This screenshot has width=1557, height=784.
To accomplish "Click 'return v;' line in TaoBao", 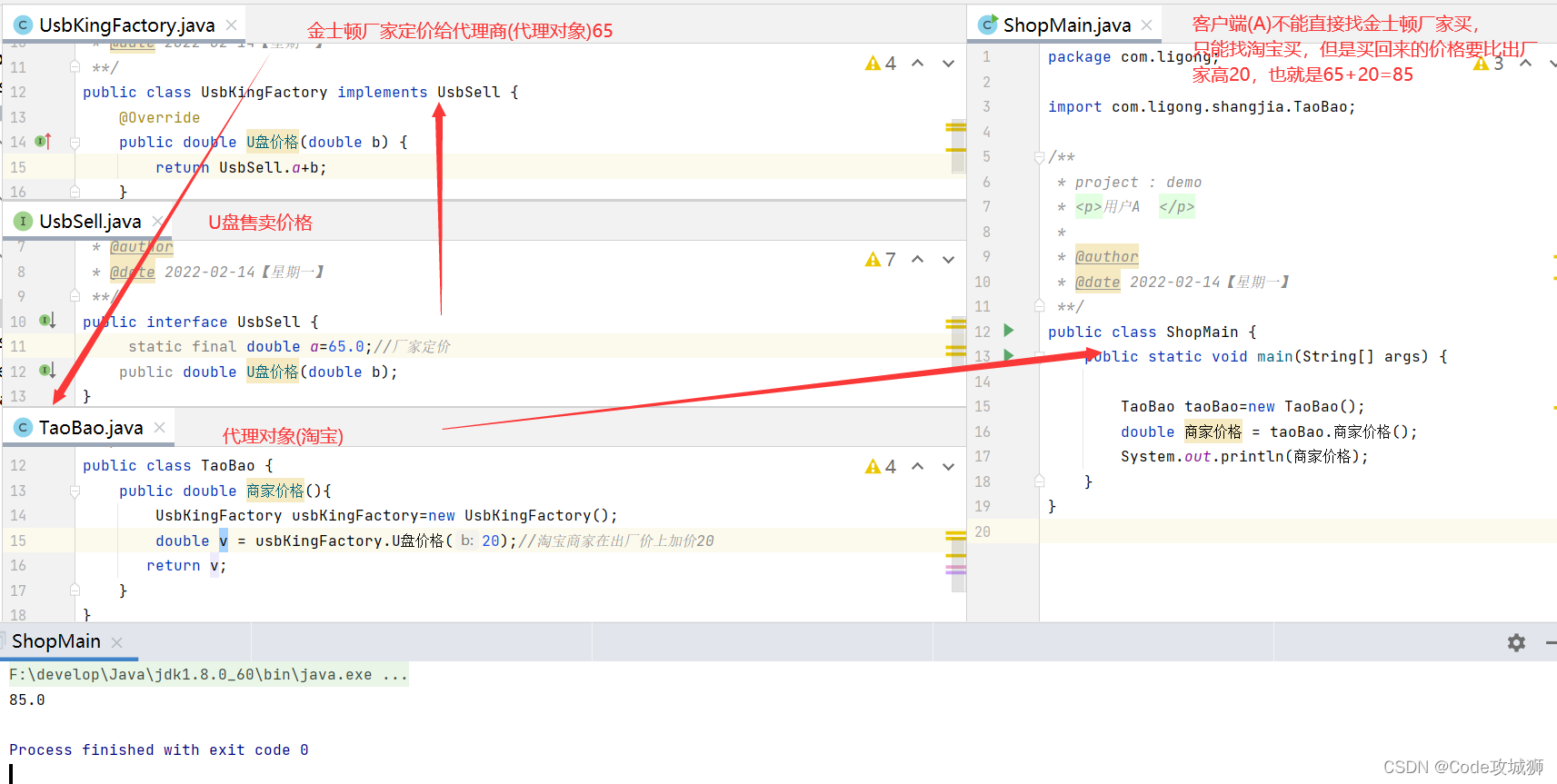I will click(186, 565).
